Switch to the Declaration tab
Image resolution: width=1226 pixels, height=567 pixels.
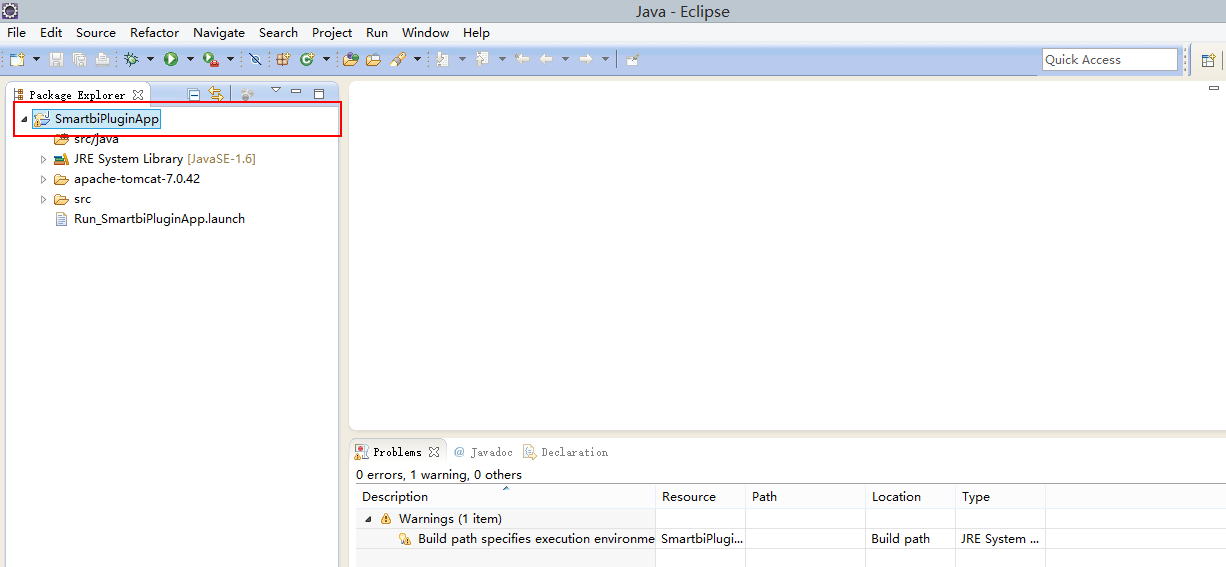click(x=565, y=452)
